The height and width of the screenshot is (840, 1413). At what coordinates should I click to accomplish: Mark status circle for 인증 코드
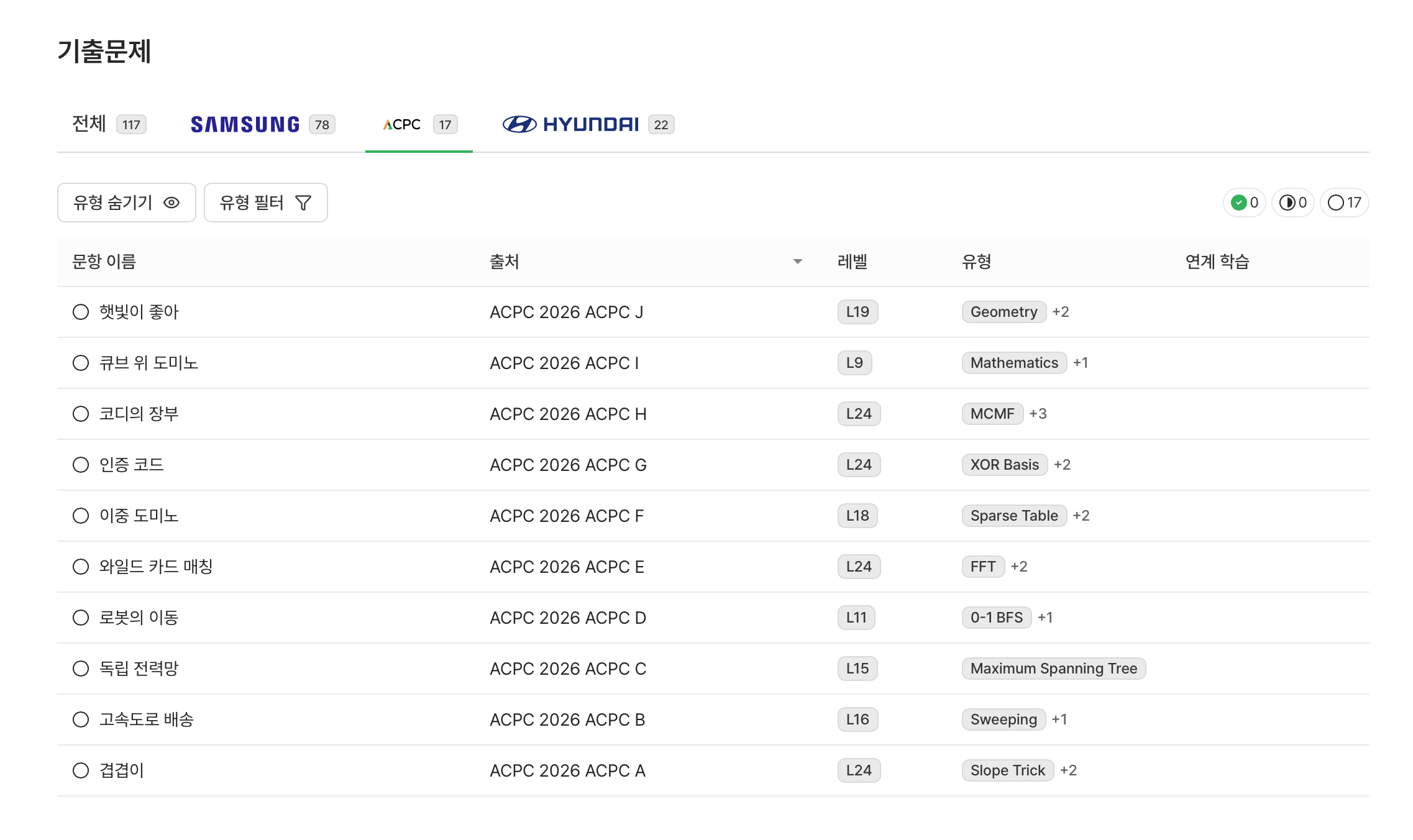[81, 465]
